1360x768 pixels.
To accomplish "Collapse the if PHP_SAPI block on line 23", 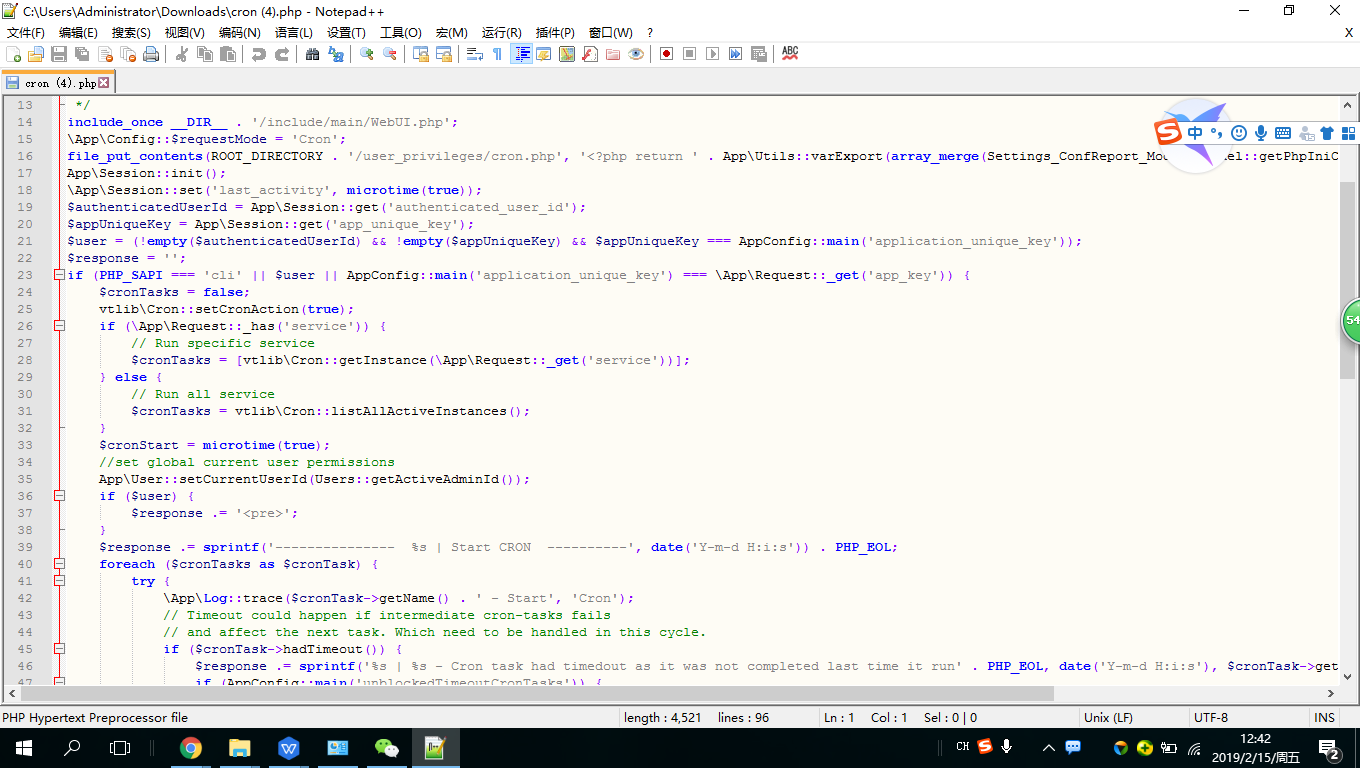I will pyautogui.click(x=60, y=275).
